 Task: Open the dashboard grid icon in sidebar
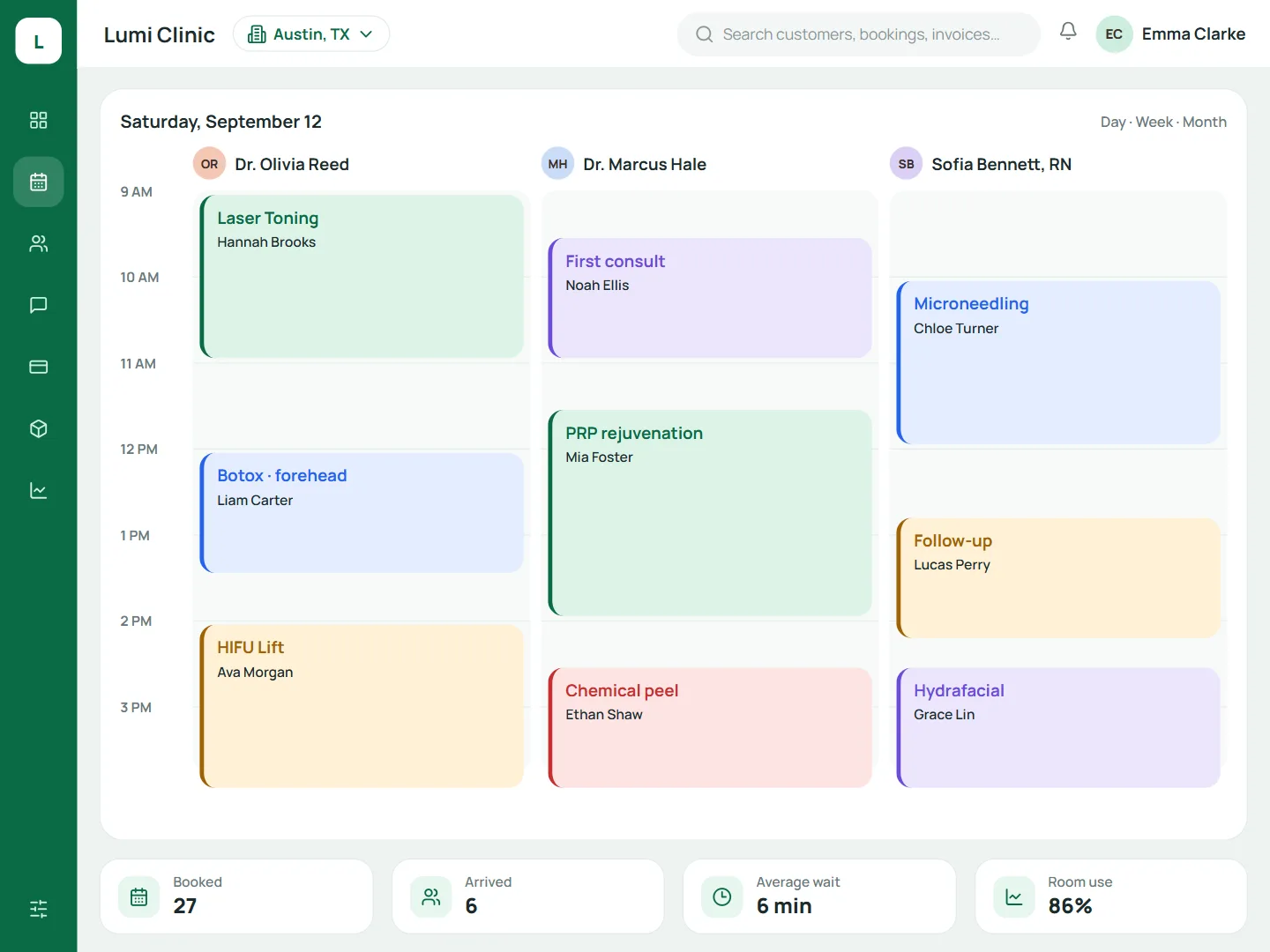[x=38, y=120]
